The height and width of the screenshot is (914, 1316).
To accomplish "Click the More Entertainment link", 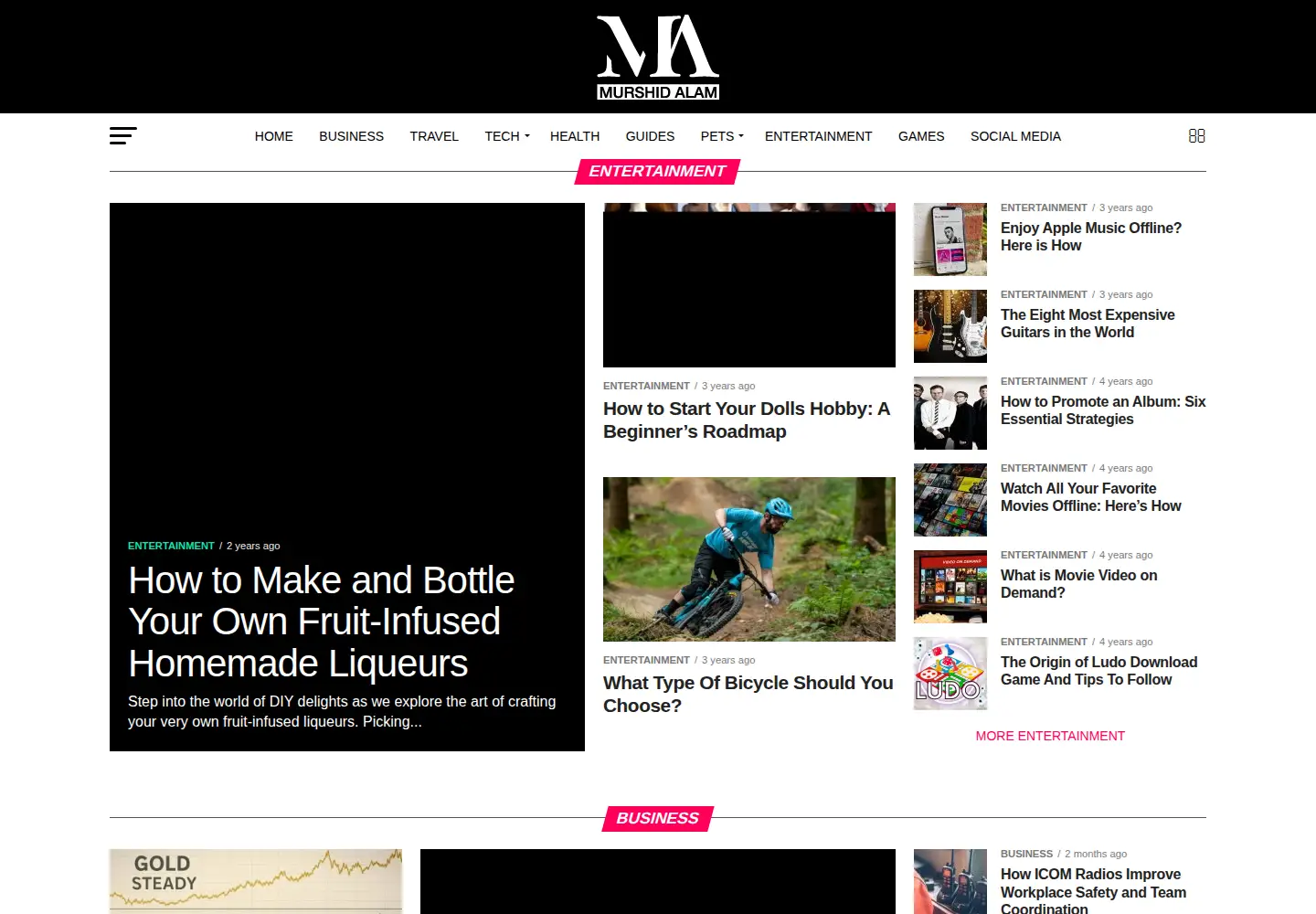I will click(x=1050, y=736).
